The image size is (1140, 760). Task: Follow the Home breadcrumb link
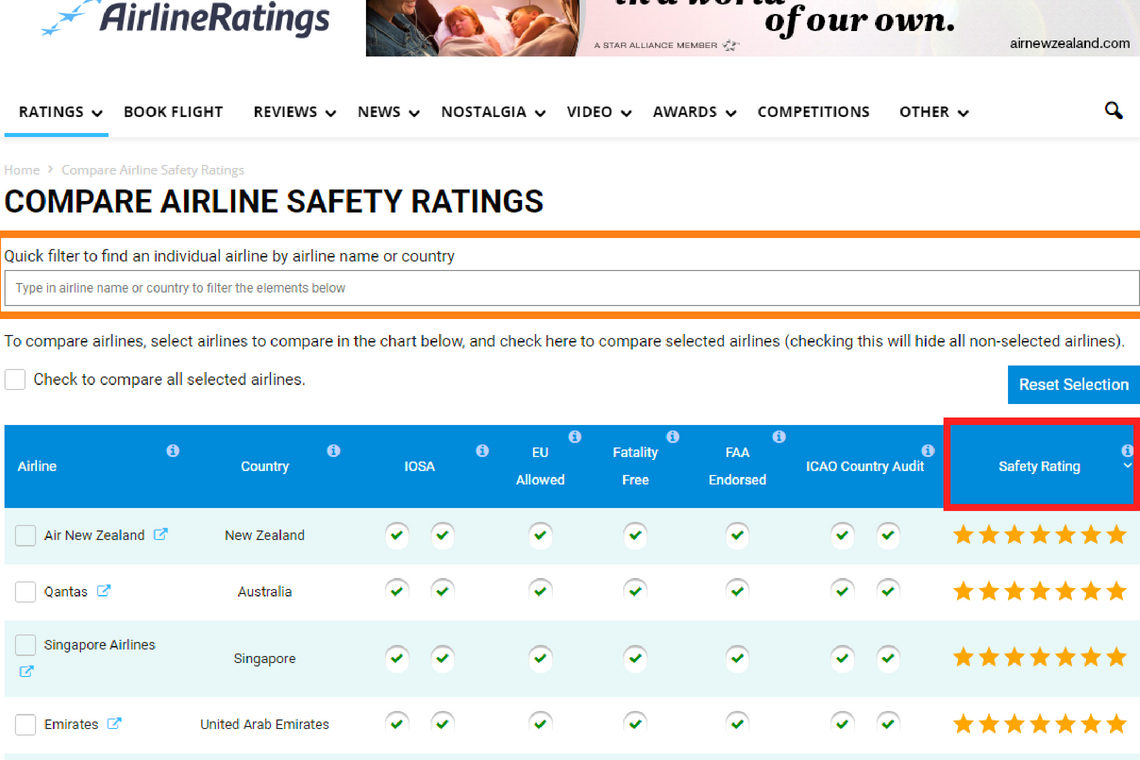[x=22, y=170]
